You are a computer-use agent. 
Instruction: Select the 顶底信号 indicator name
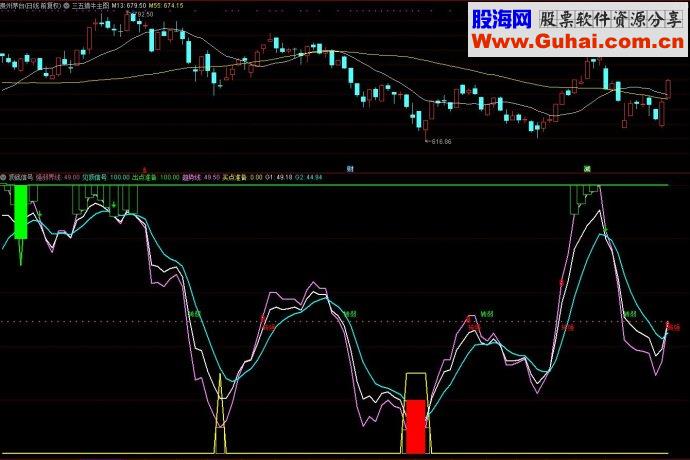point(21,177)
